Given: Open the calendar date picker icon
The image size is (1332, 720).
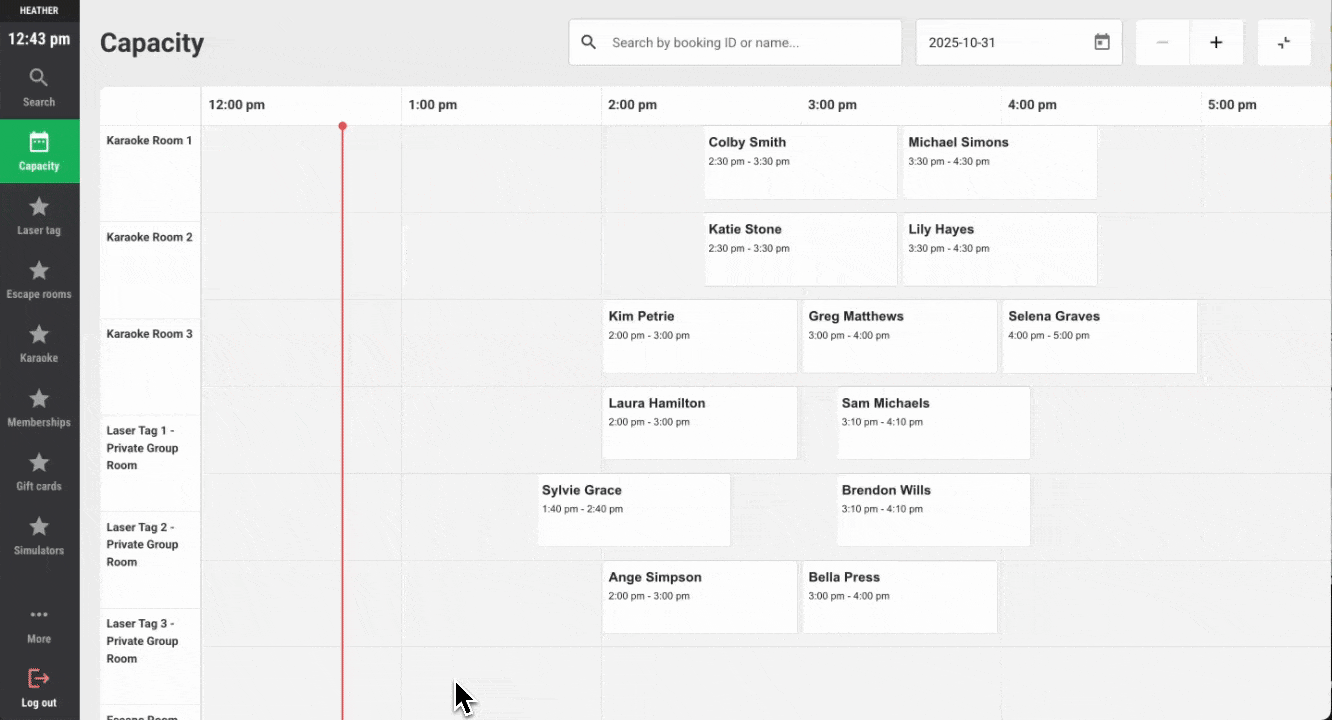Looking at the screenshot, I should click(x=1101, y=43).
